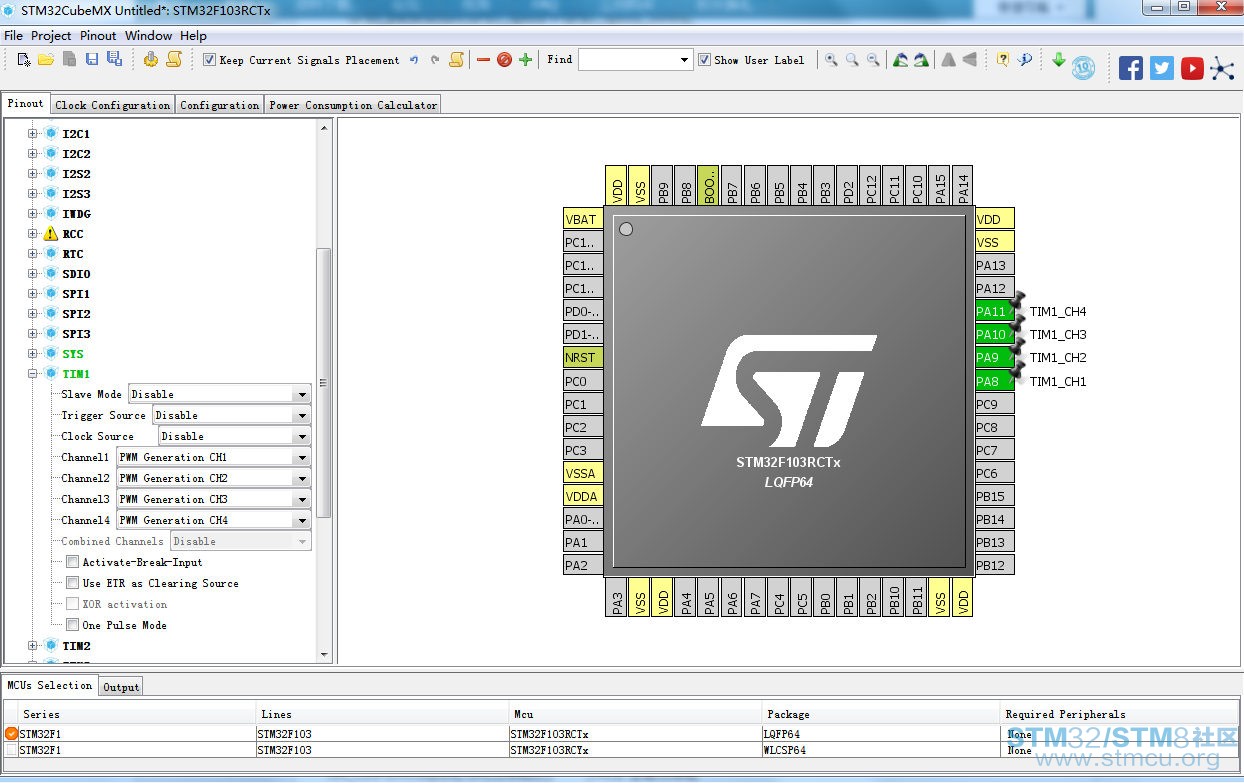The image size is (1244, 783).
Task: Open the Clock Source dropdown
Action: [235, 436]
